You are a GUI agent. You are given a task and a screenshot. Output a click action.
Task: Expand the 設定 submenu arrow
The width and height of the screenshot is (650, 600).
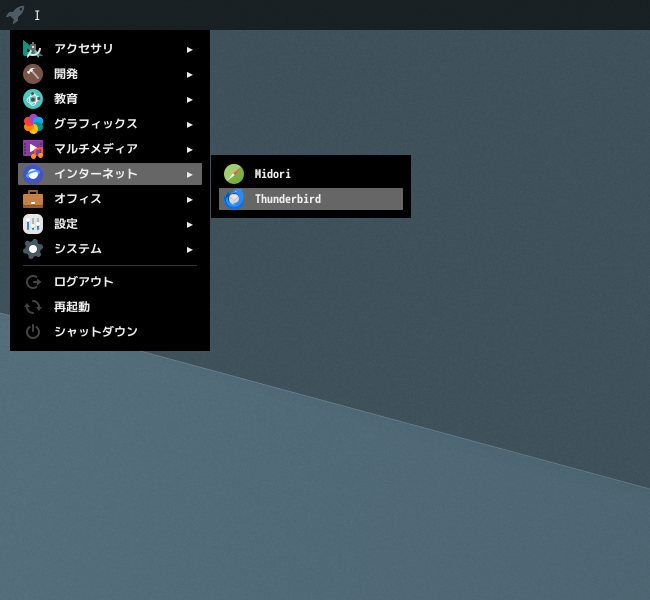click(x=189, y=224)
